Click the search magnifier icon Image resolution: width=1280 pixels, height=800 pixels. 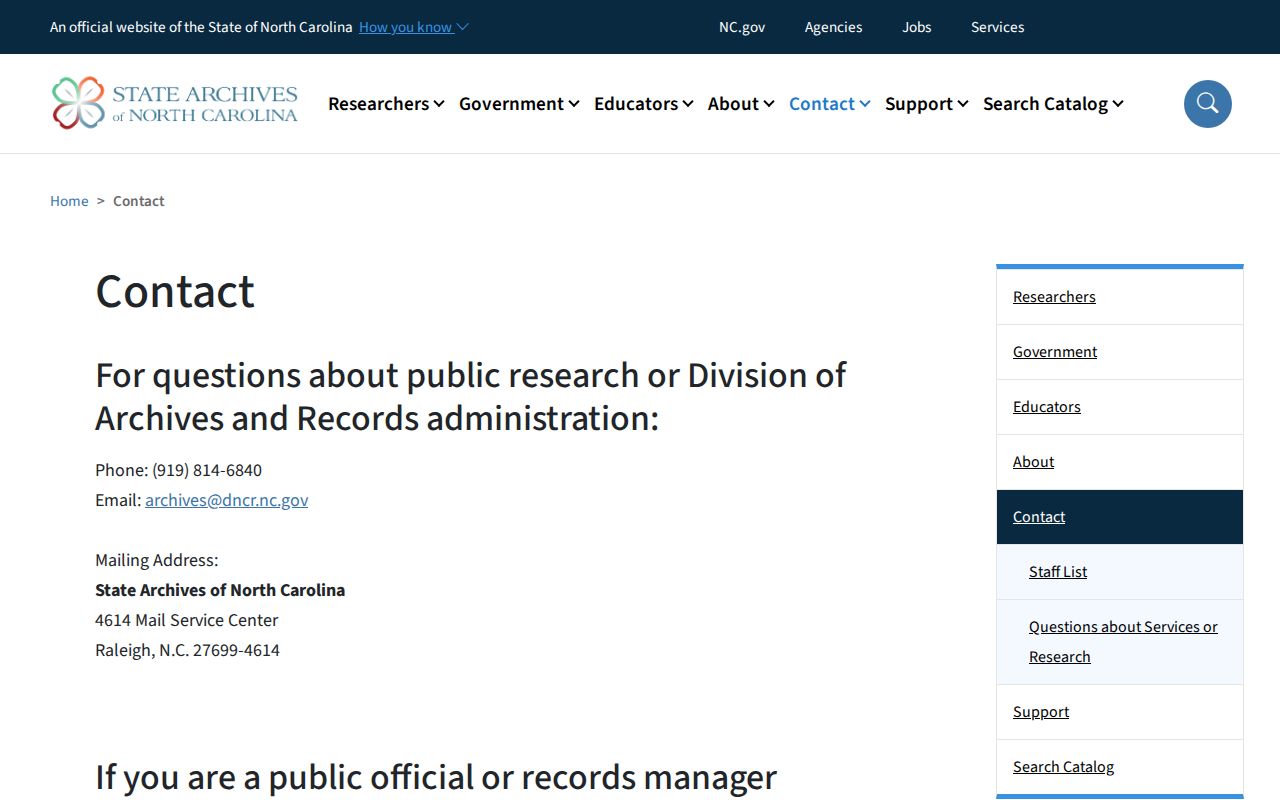[1207, 104]
